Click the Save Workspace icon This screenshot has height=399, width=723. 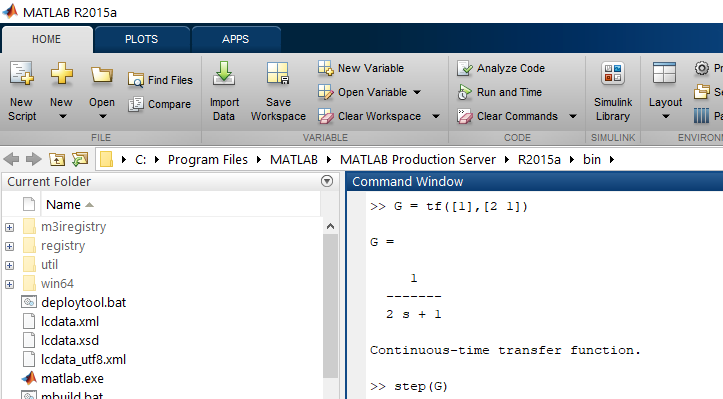[x=278, y=73]
